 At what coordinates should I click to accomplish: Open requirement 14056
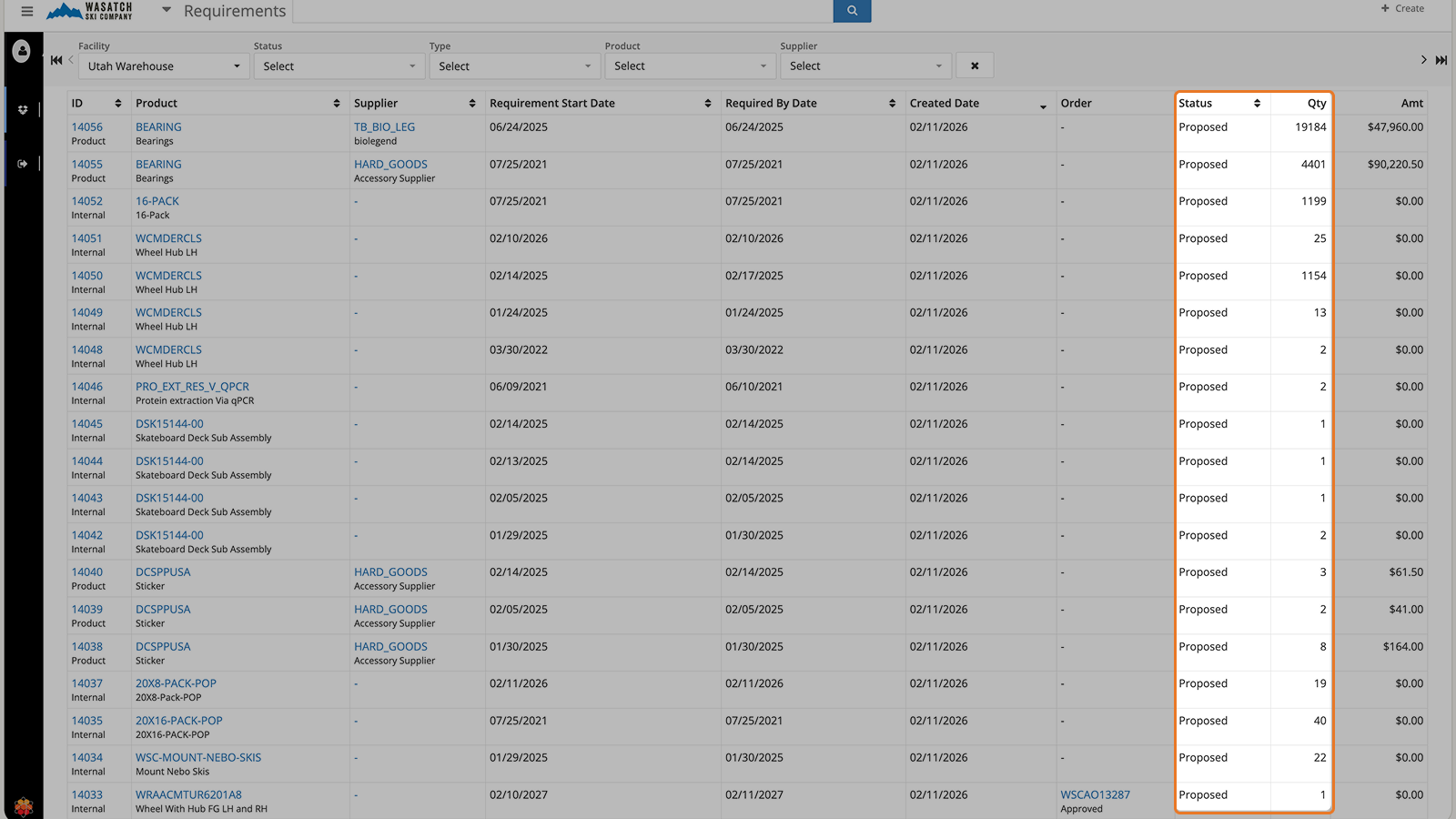(86, 126)
